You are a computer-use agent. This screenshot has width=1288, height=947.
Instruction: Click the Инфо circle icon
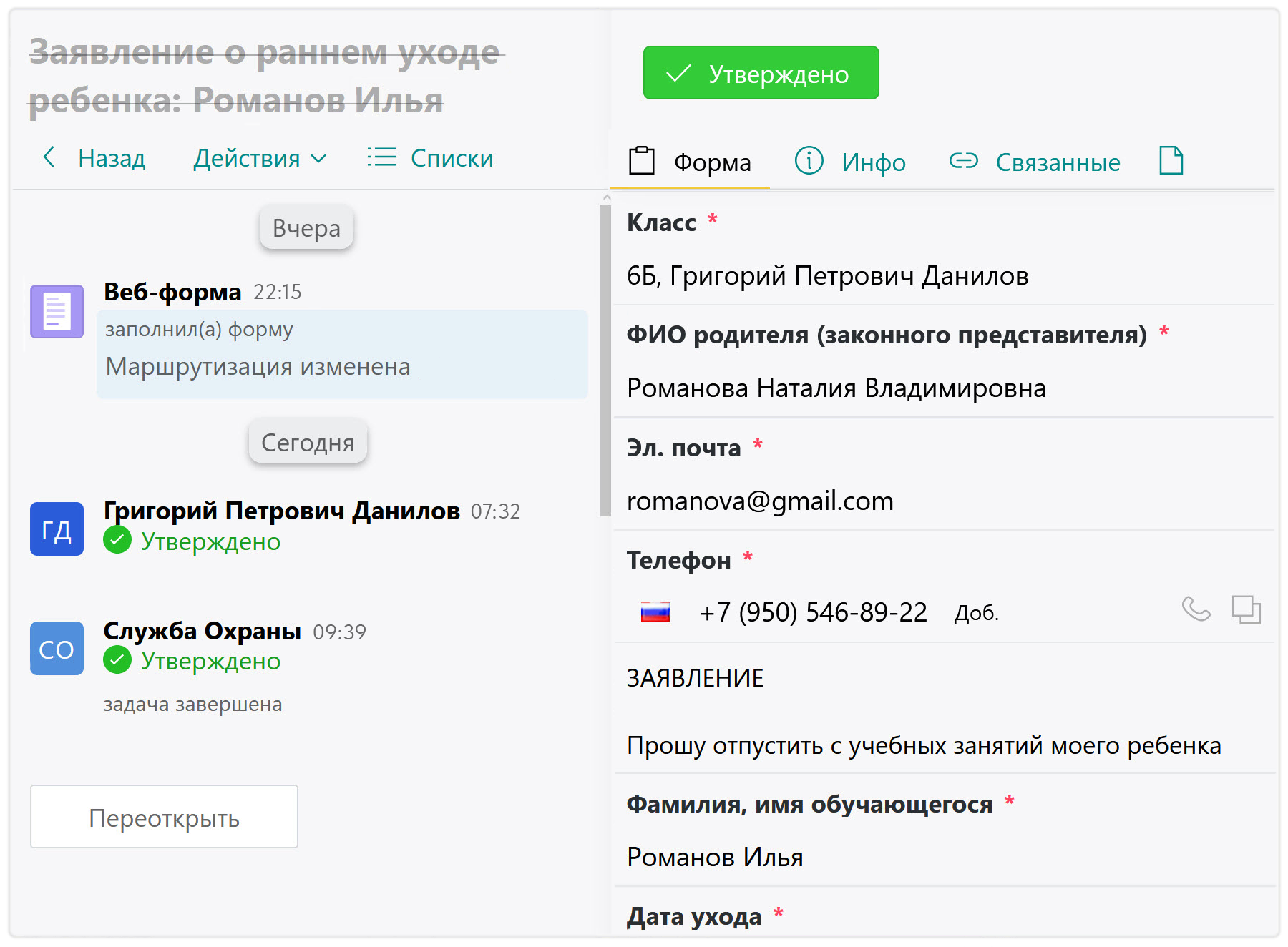tap(809, 160)
